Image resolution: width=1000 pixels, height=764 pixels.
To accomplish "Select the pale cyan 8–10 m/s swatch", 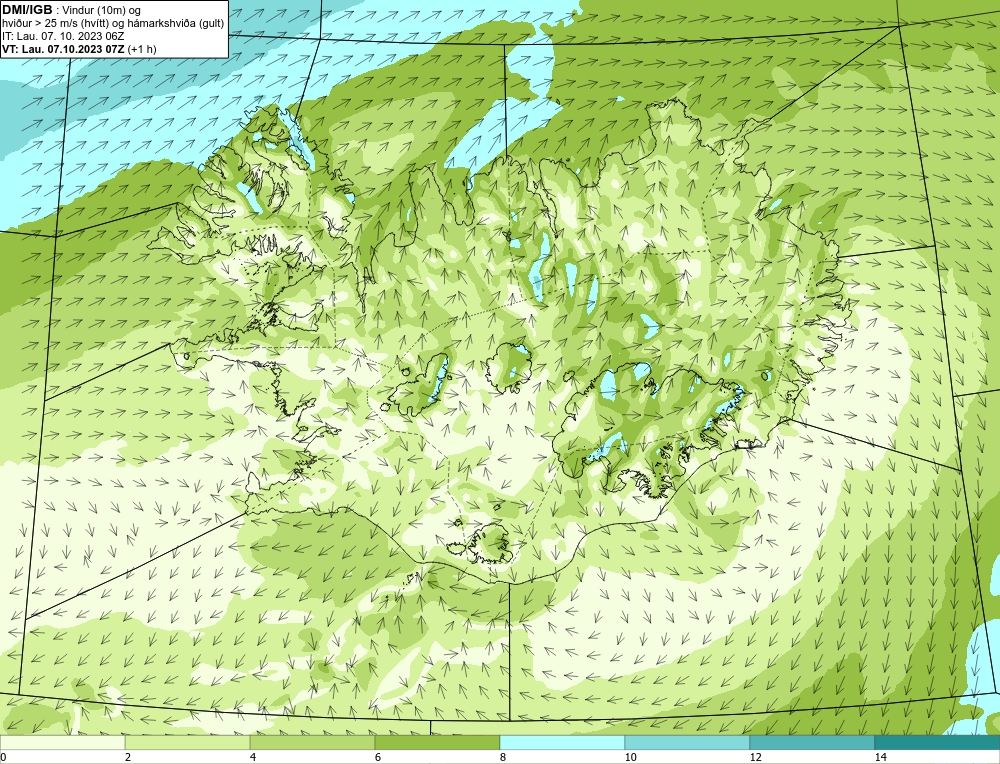I will pyautogui.click(x=562, y=742).
